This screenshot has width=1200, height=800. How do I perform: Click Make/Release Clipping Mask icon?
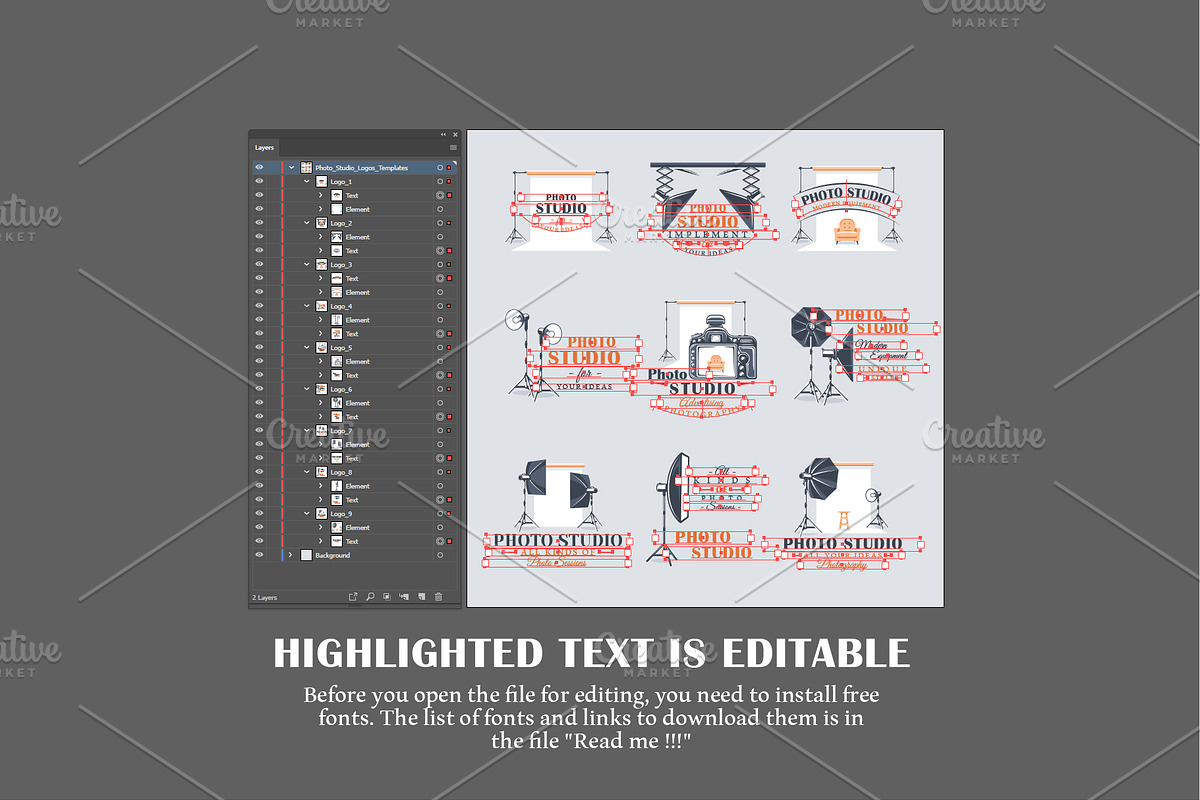pyautogui.click(x=387, y=597)
